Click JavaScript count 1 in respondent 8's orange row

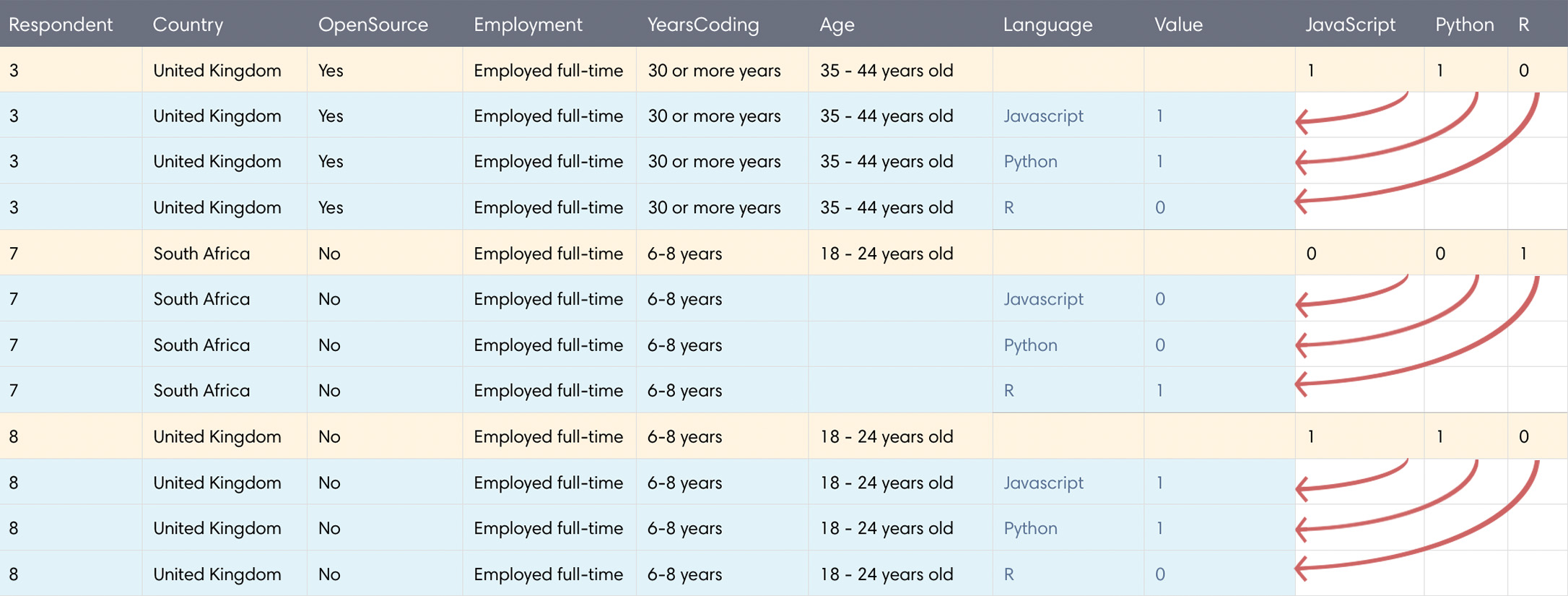(1311, 437)
